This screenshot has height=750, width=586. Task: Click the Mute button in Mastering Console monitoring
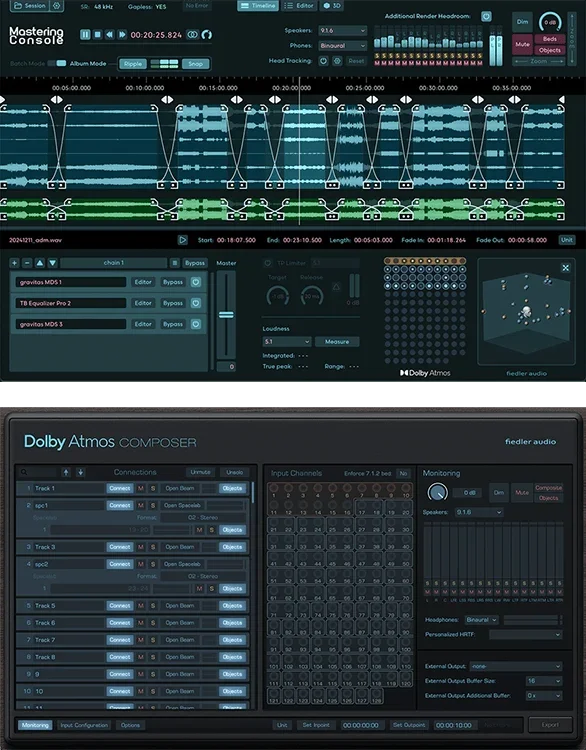522,44
